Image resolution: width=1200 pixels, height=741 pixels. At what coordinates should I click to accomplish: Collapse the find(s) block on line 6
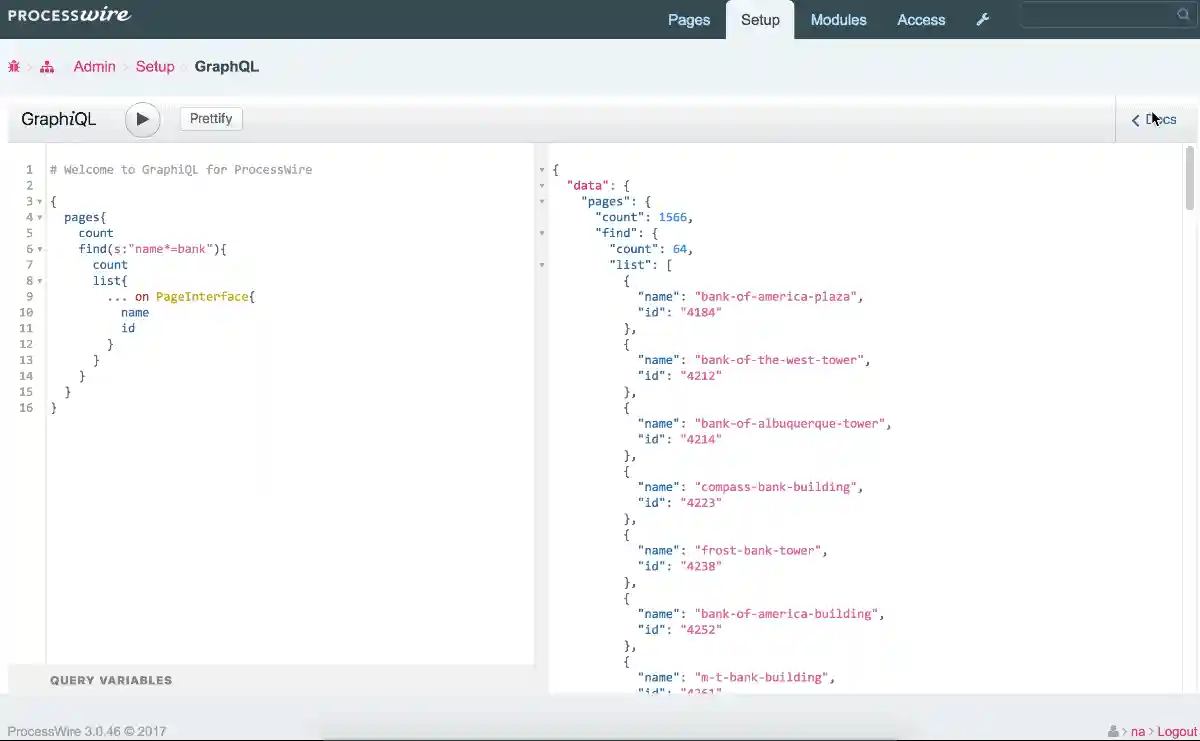pos(42,249)
